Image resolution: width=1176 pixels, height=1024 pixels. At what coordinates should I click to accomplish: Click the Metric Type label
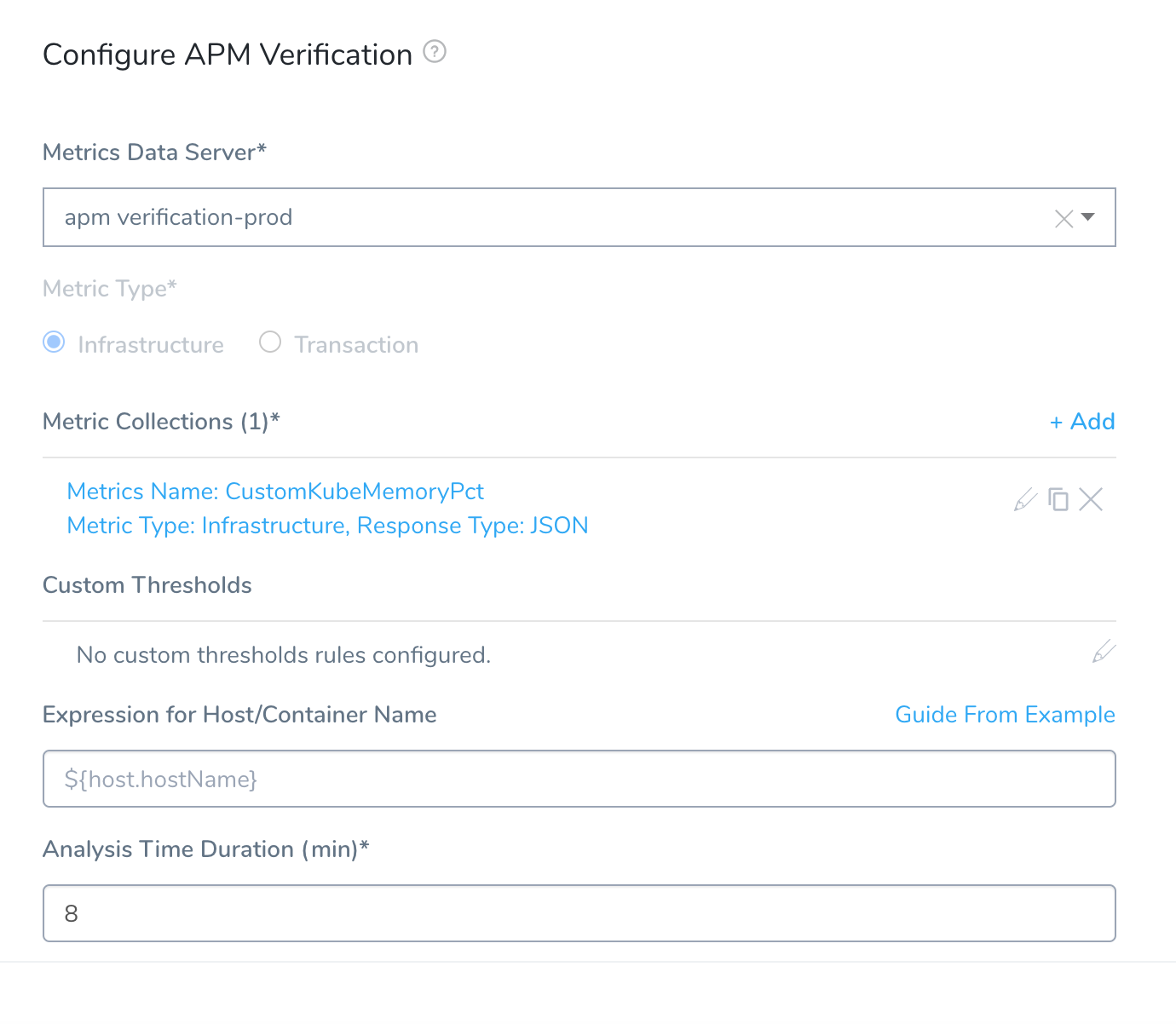pyautogui.click(x=110, y=289)
